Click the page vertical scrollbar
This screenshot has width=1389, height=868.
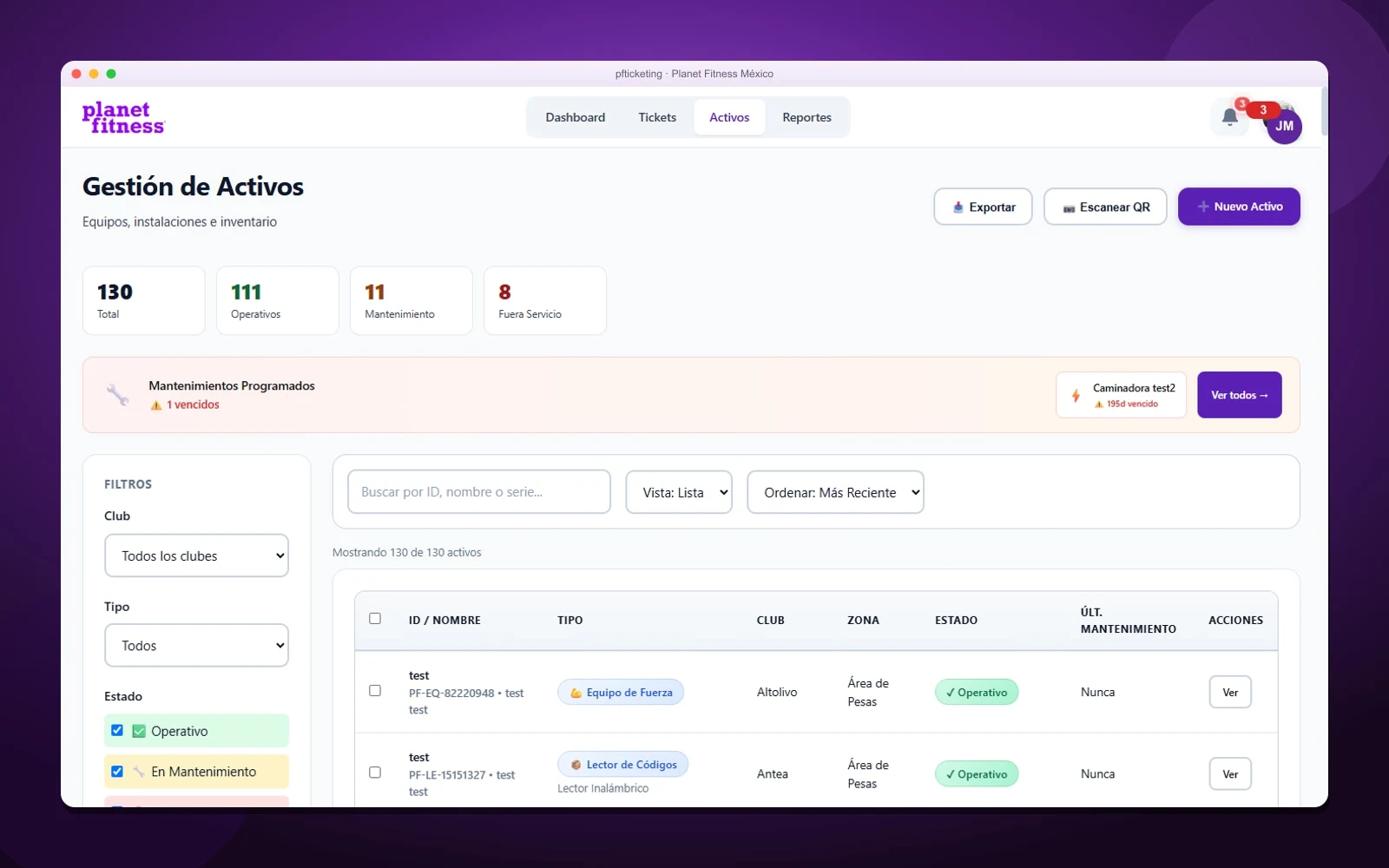tap(1324, 111)
